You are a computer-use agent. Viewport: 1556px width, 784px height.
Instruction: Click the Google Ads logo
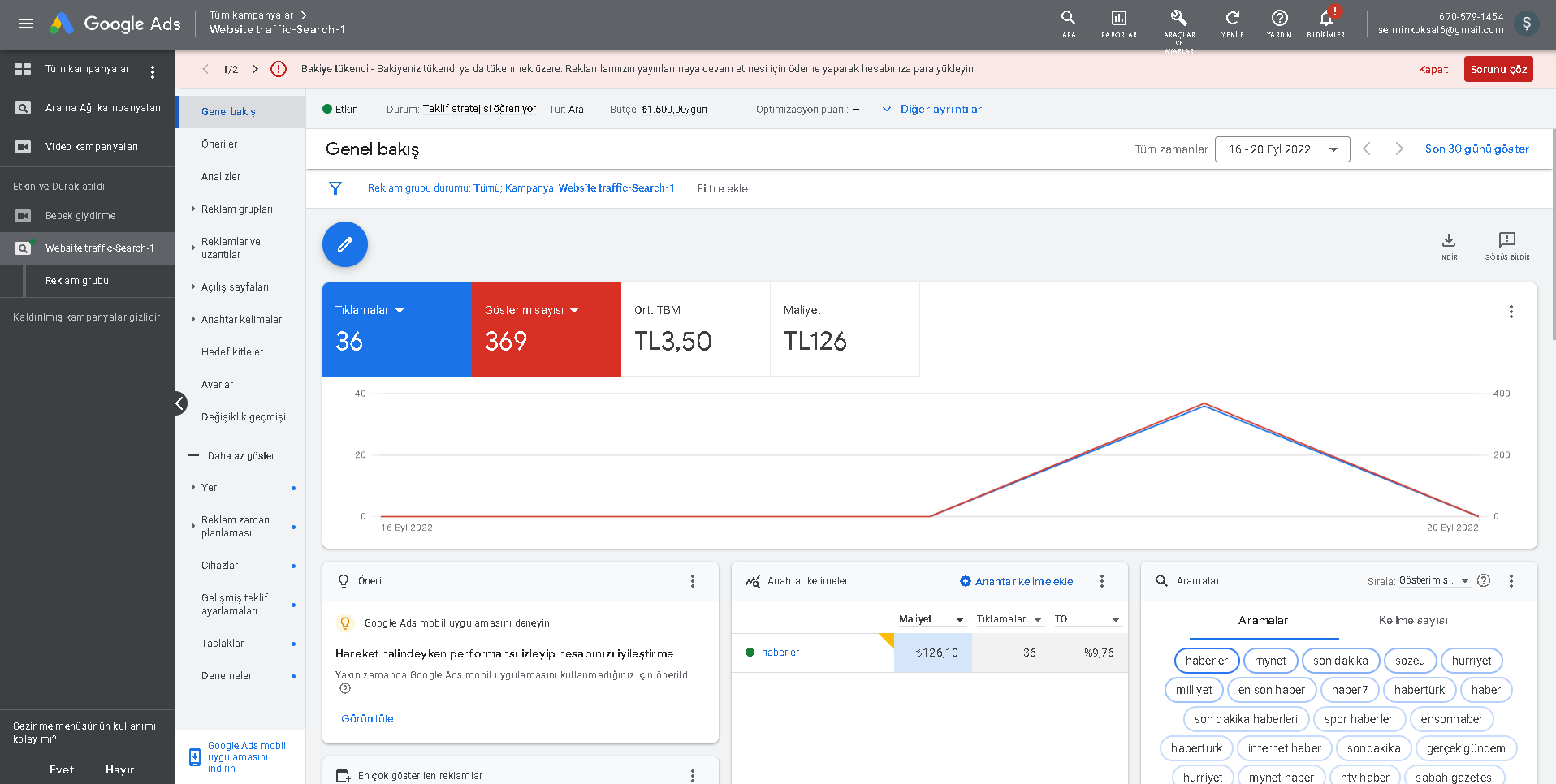point(115,24)
